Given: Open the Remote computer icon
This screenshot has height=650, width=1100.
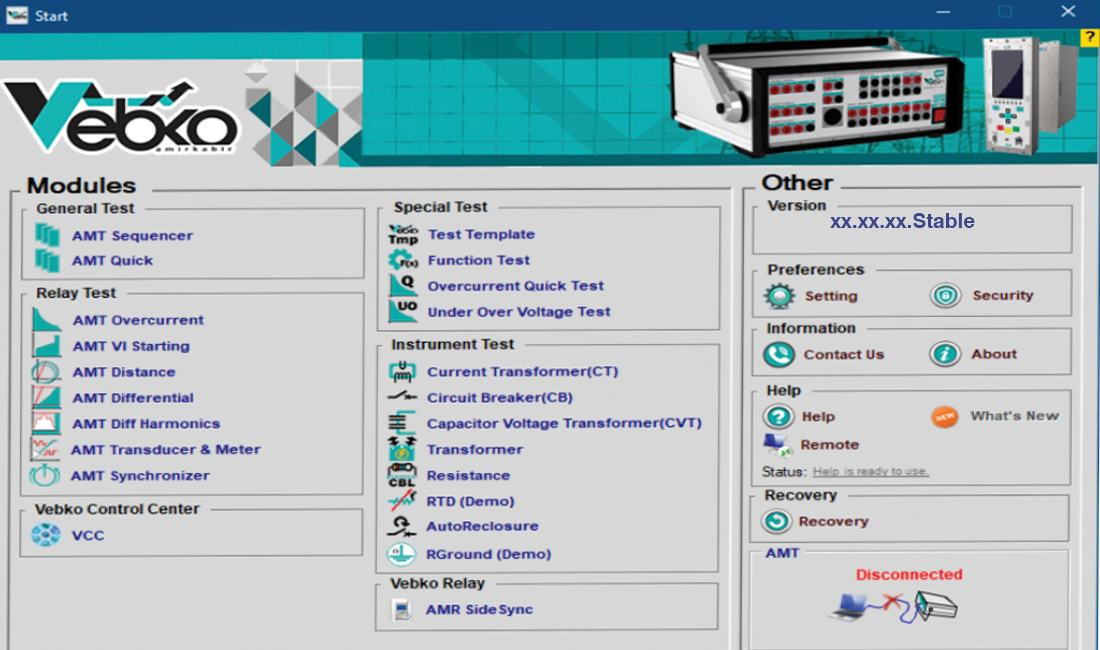Looking at the screenshot, I should tap(777, 445).
